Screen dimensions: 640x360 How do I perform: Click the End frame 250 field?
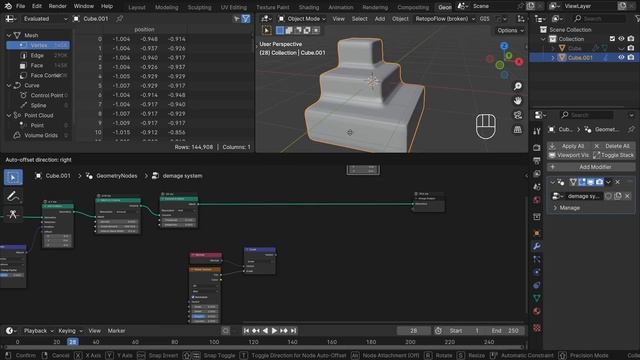pyautogui.click(x=504, y=331)
